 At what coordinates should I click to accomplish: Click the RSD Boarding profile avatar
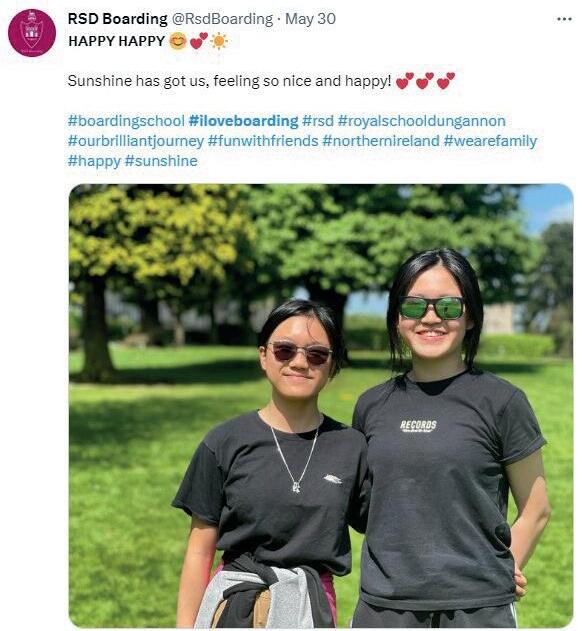click(x=32, y=33)
